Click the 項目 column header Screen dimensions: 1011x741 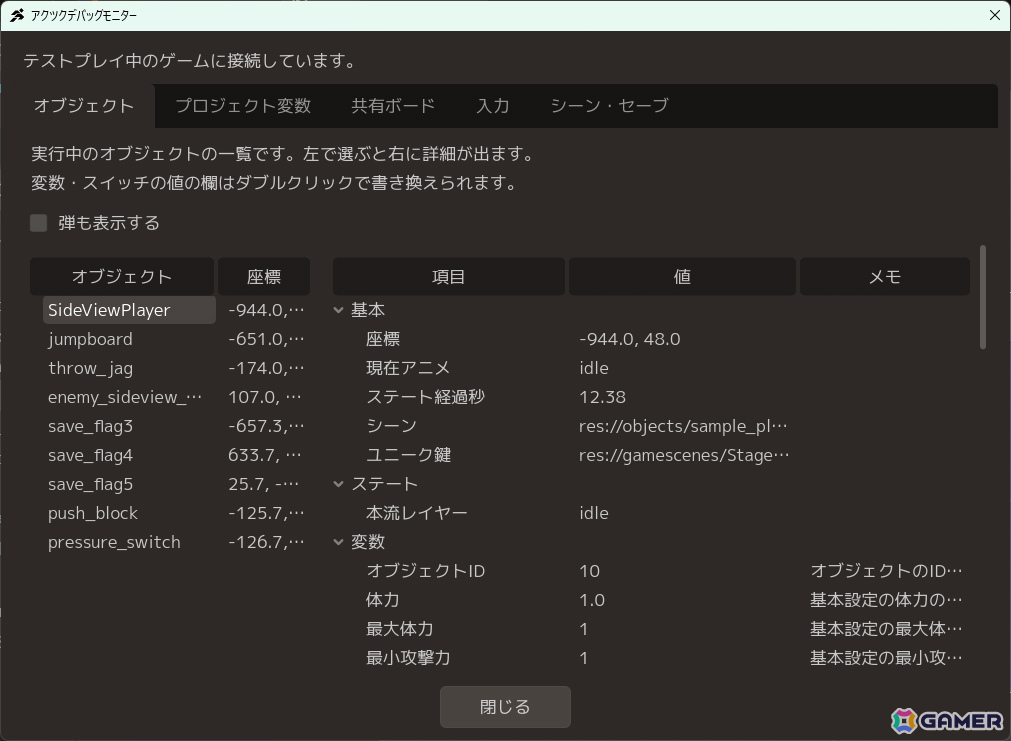tap(449, 277)
